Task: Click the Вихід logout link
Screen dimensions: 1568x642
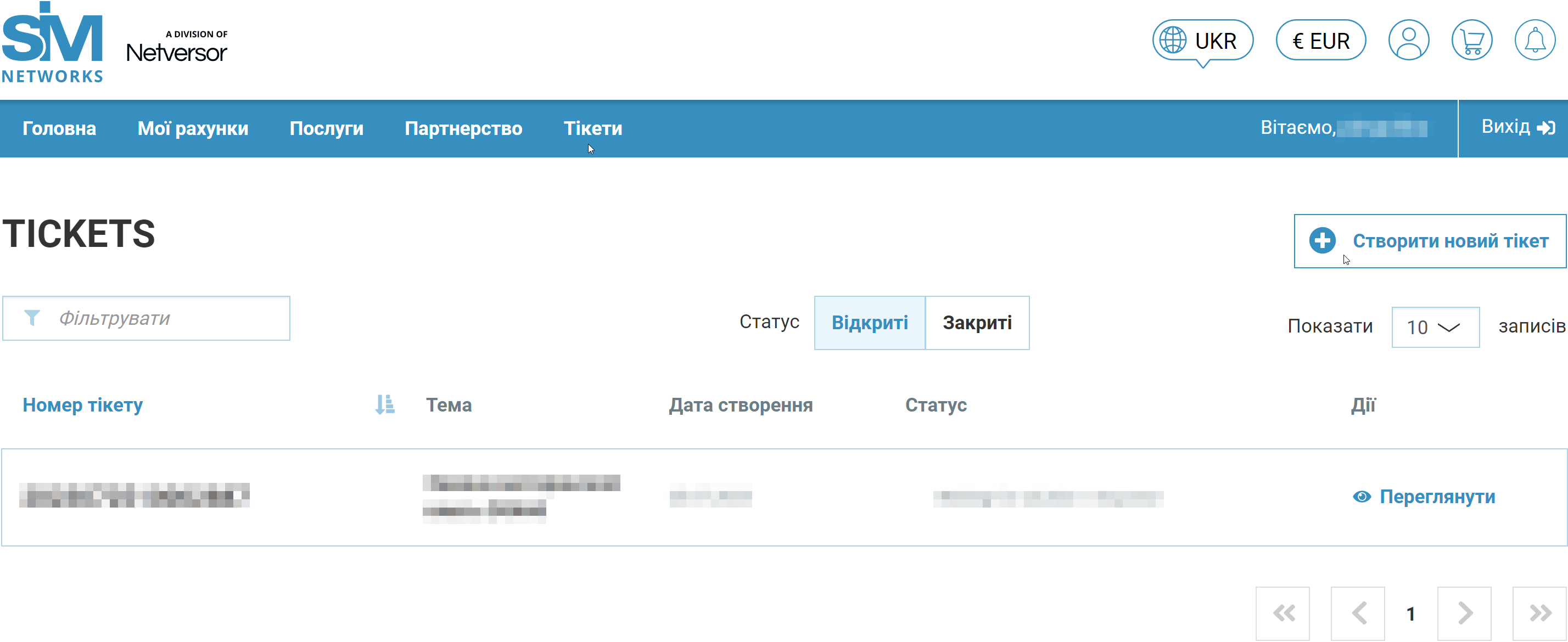Action: click(1518, 127)
